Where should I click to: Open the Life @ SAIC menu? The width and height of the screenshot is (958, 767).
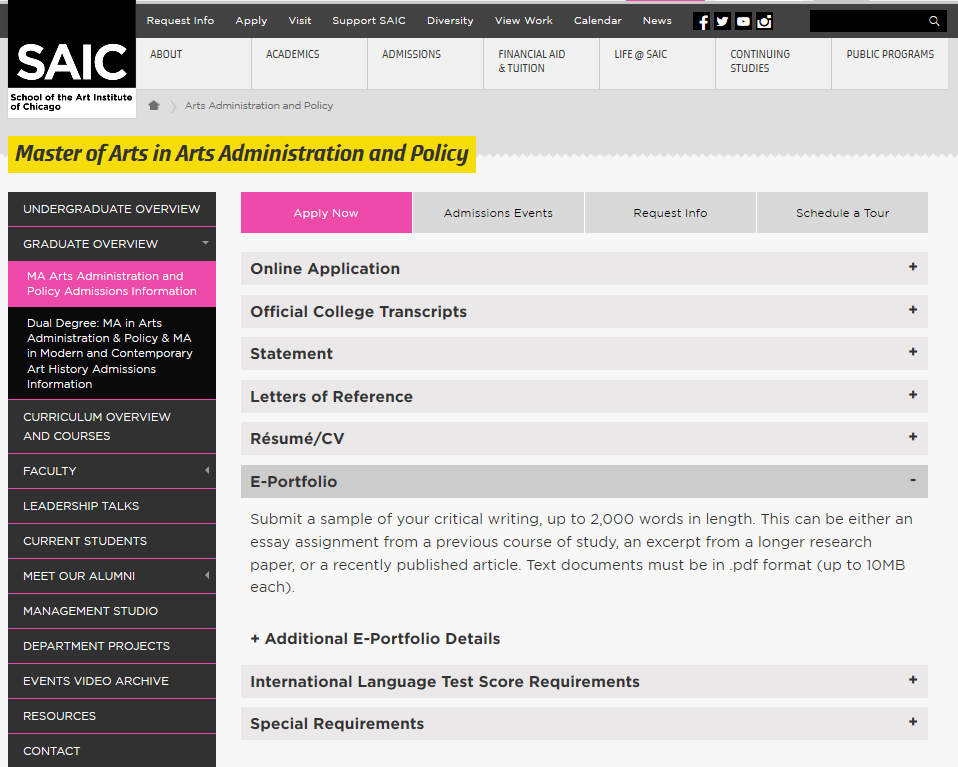(x=657, y=64)
